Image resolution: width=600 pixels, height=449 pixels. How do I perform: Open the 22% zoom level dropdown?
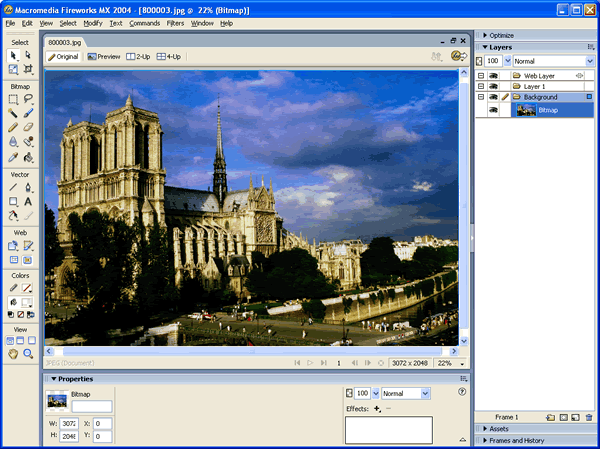pos(463,364)
